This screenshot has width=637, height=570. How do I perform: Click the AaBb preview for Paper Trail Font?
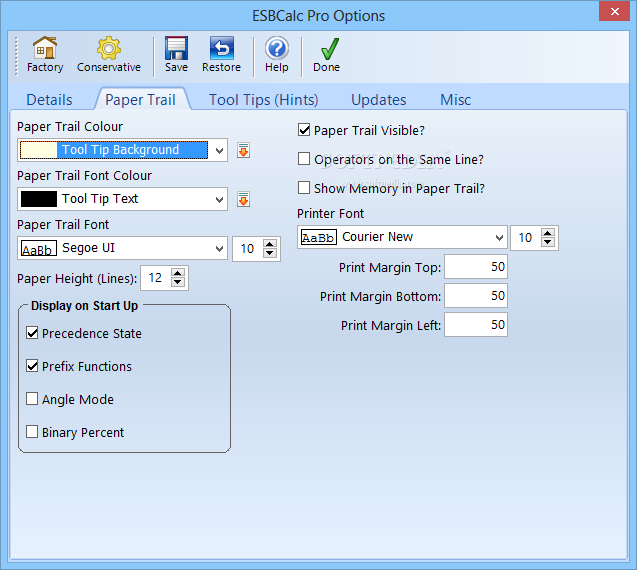click(39, 248)
